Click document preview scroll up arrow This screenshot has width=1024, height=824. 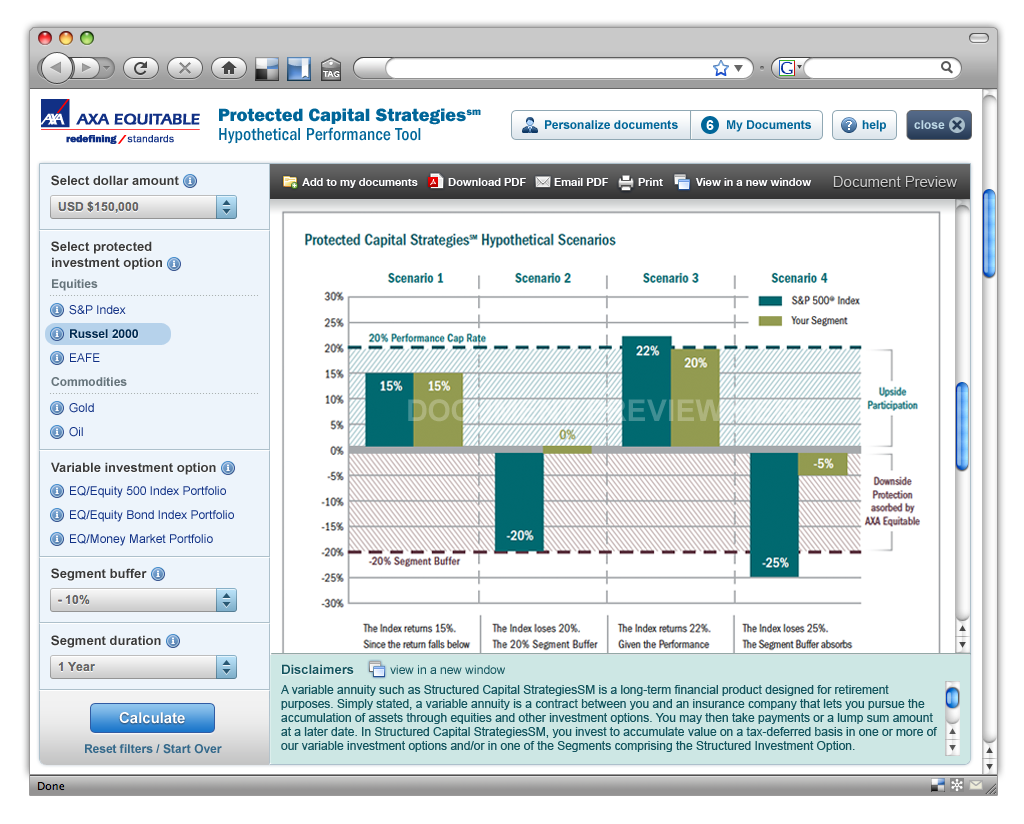pyautogui.click(x=962, y=628)
